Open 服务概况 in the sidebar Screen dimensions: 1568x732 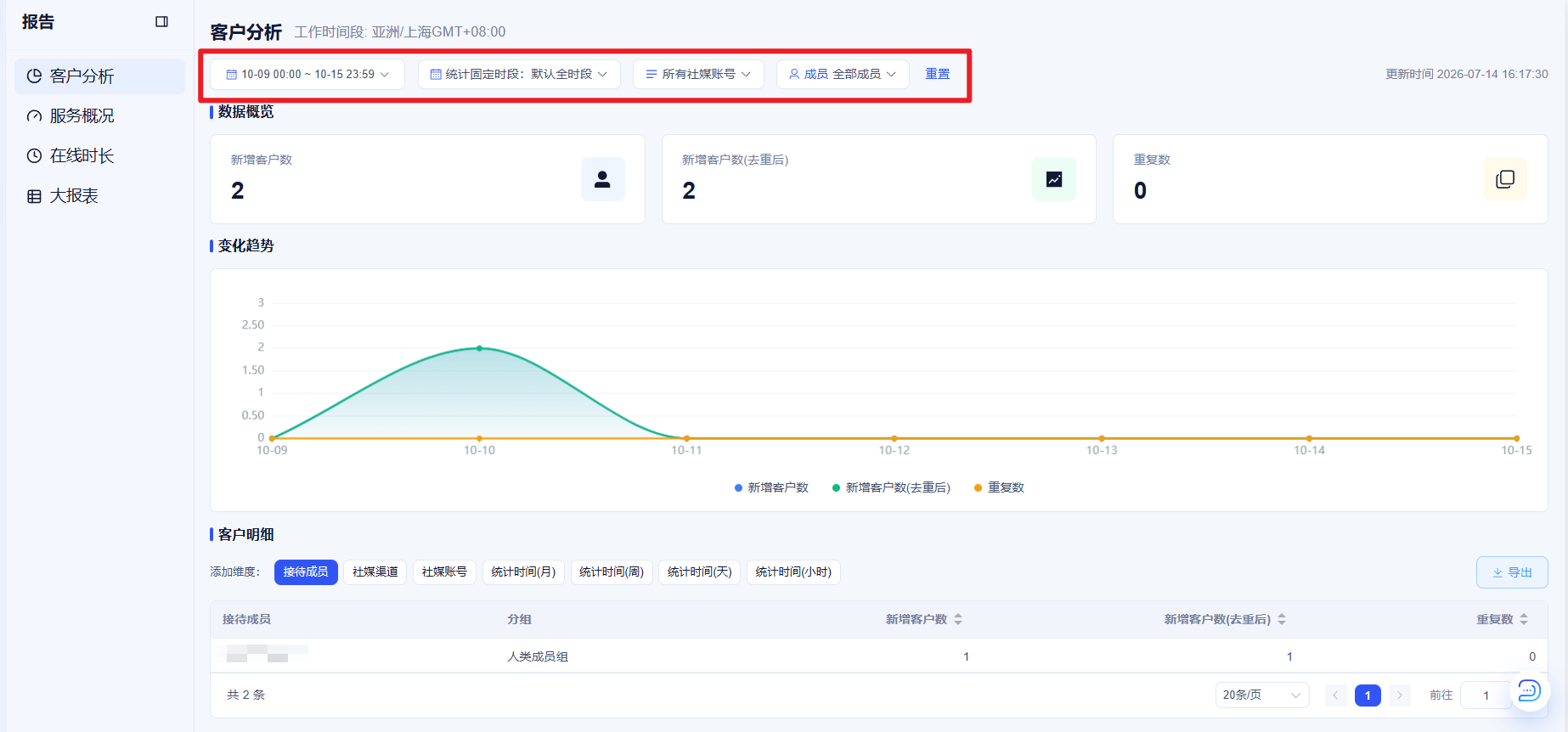pyautogui.click(x=99, y=116)
